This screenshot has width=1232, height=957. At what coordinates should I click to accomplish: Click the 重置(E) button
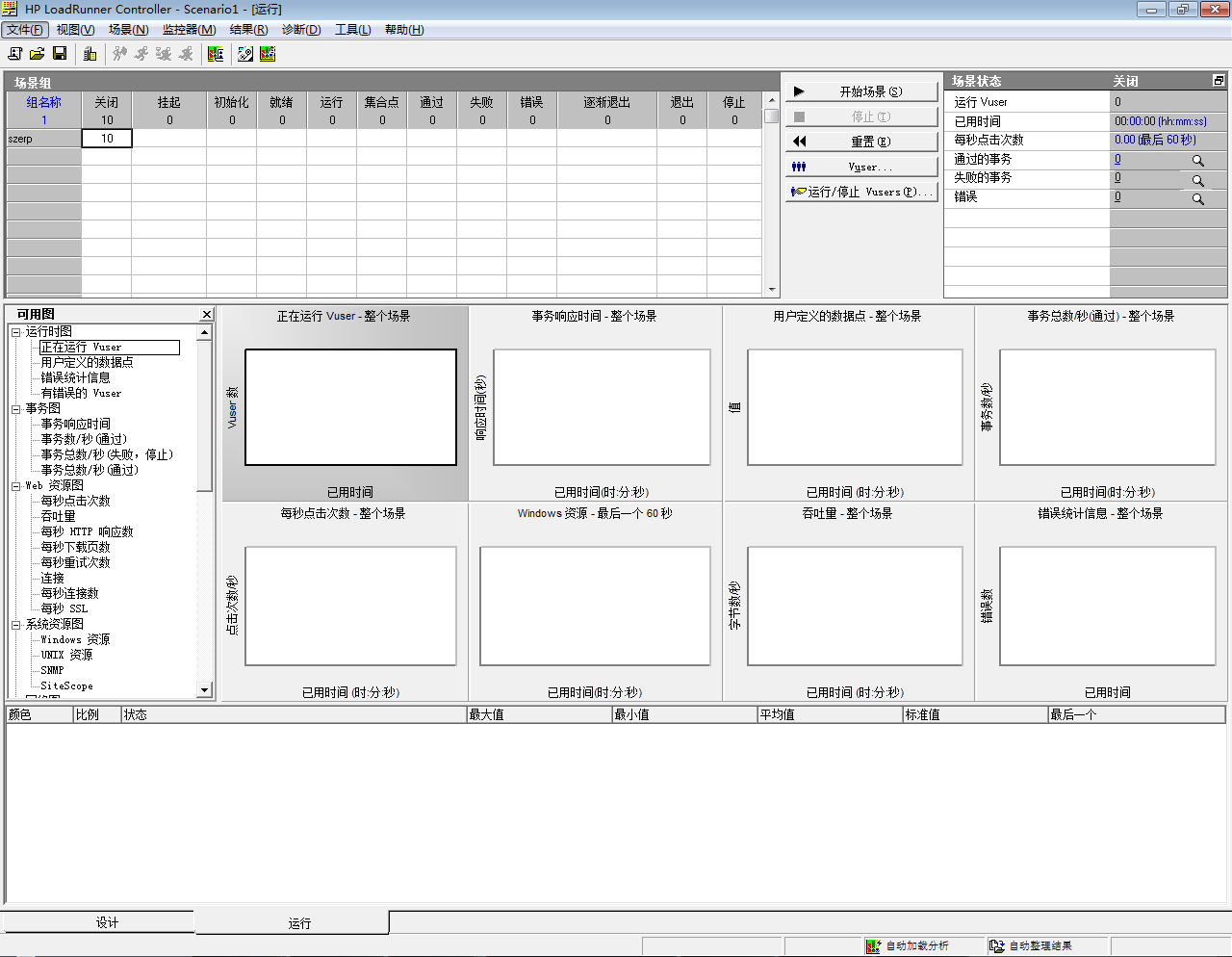[x=861, y=142]
